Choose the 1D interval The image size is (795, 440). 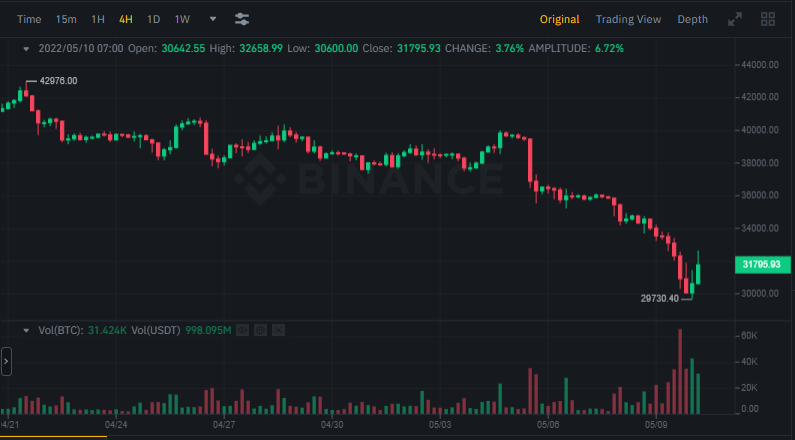point(153,19)
